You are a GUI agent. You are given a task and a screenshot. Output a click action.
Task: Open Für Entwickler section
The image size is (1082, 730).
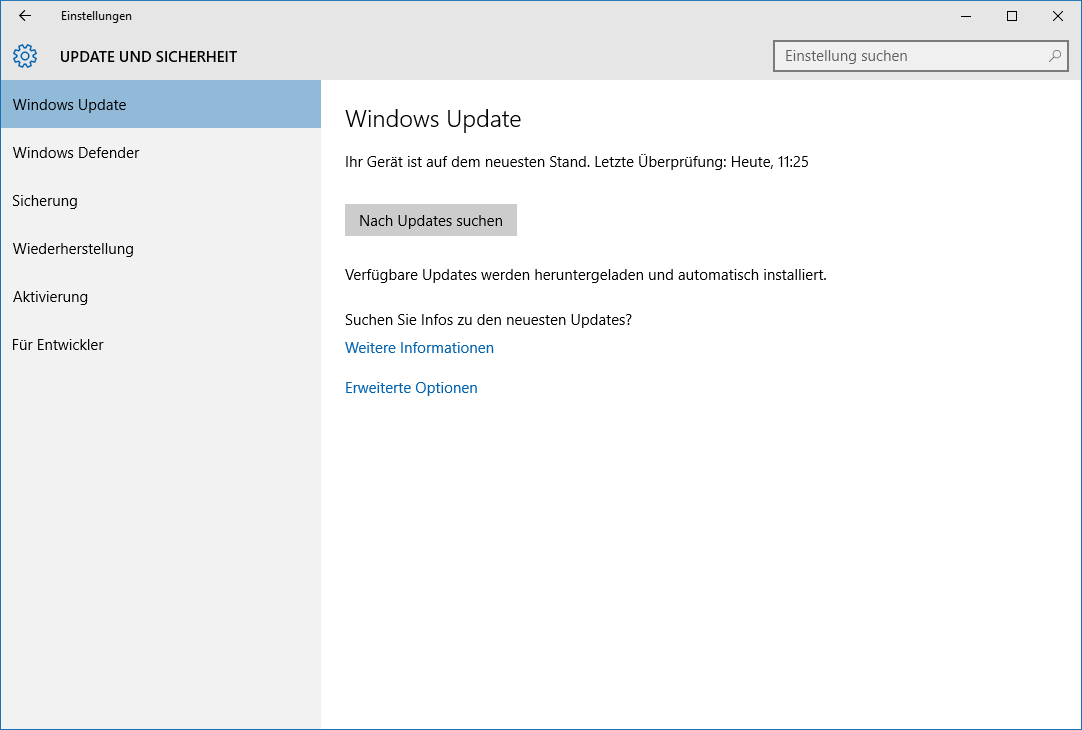(x=161, y=344)
